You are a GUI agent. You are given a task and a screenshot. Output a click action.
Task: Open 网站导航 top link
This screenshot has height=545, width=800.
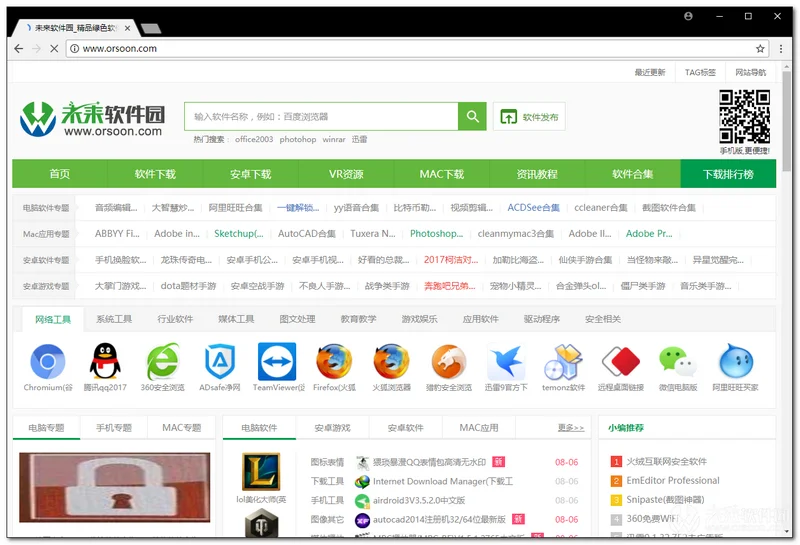pos(751,72)
